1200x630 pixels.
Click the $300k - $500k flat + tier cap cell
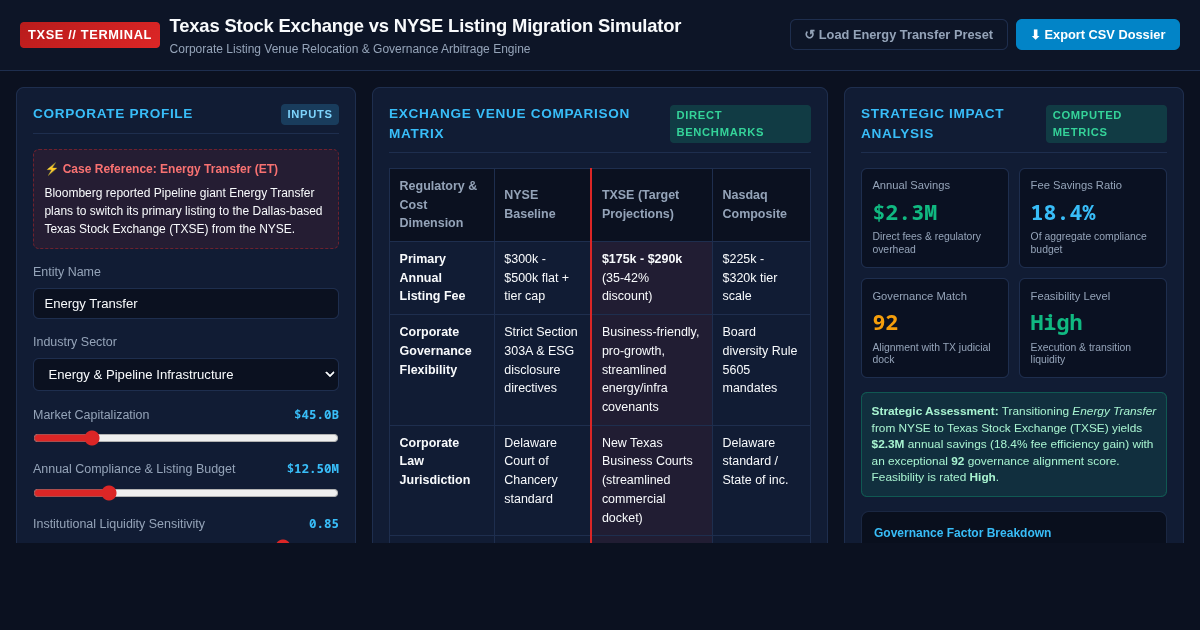tap(542, 278)
